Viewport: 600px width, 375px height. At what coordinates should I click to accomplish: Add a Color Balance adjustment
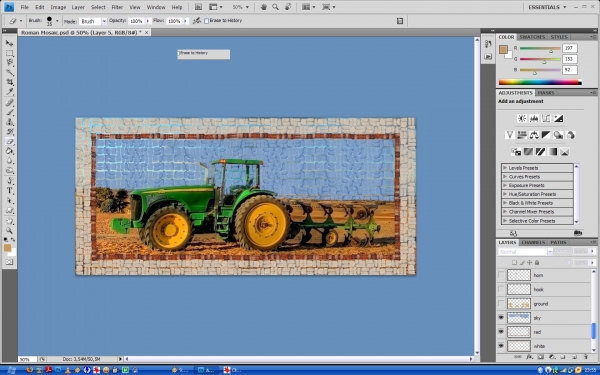[534, 135]
